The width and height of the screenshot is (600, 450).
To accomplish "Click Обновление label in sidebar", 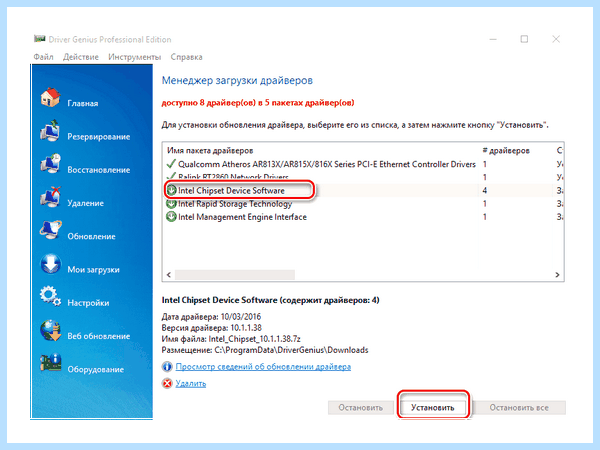I will [x=91, y=236].
